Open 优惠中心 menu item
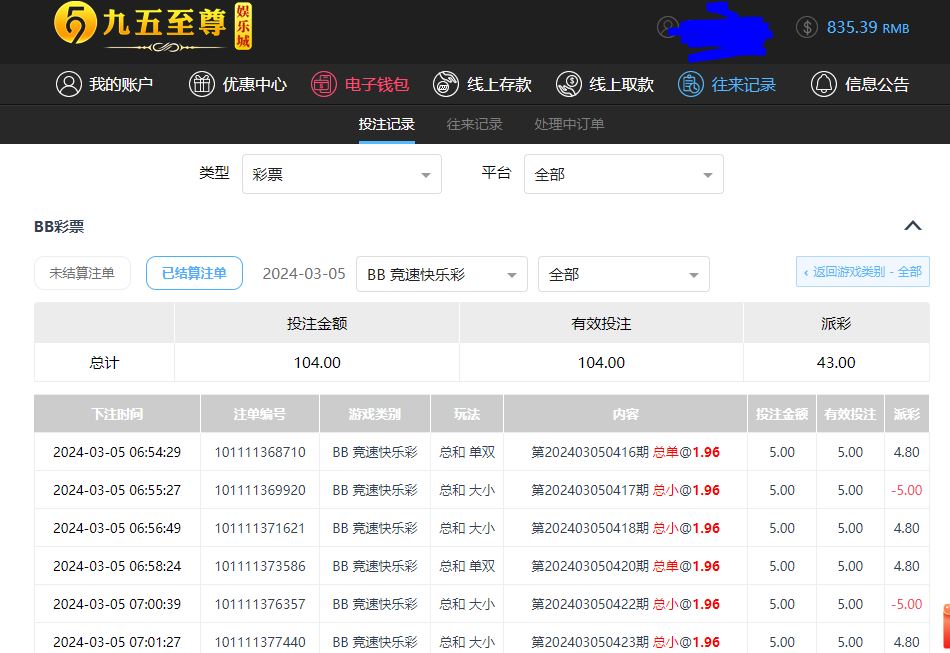Screen dimensions: 950x653 coord(238,84)
